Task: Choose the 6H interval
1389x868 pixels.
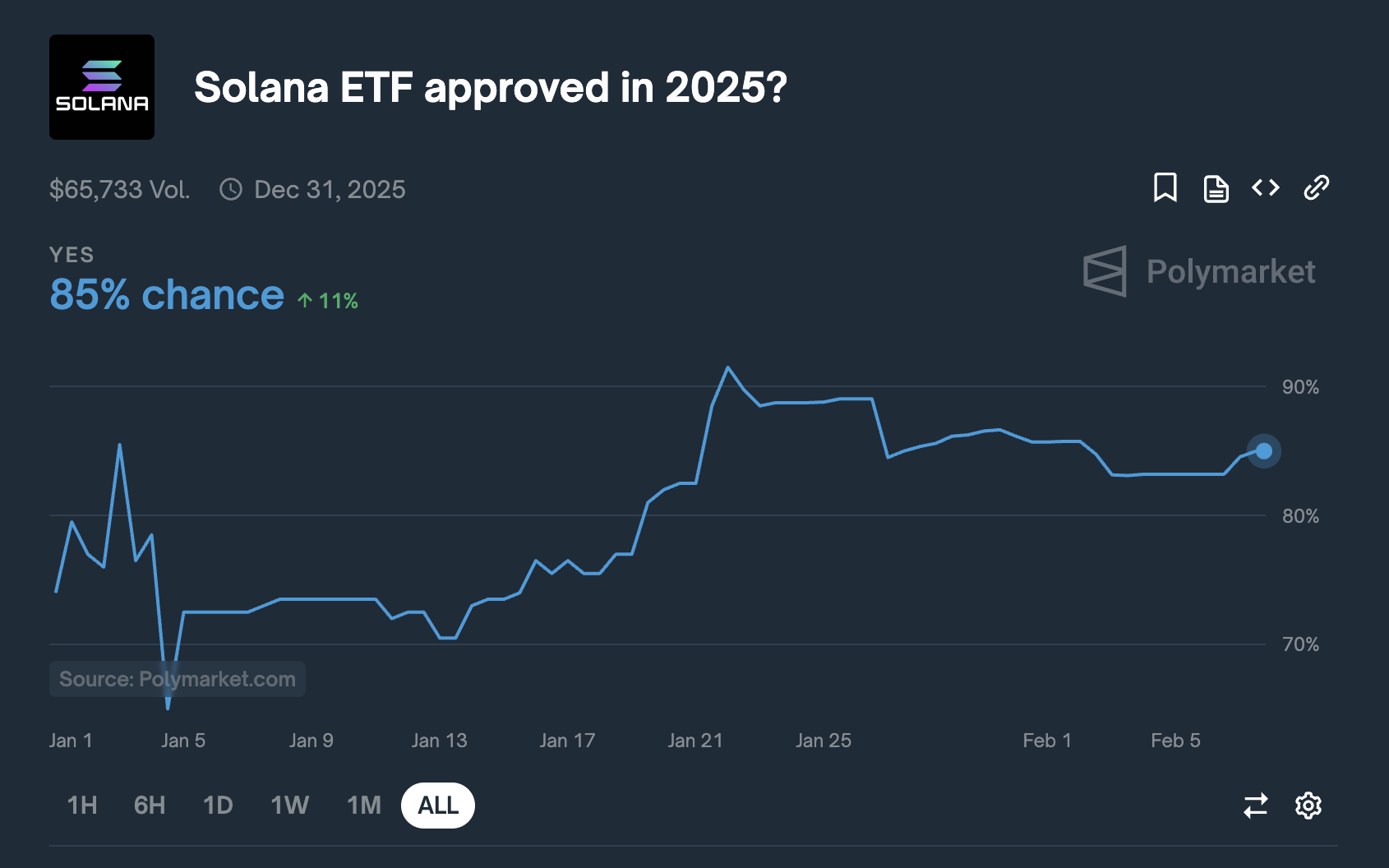Action: 149,806
